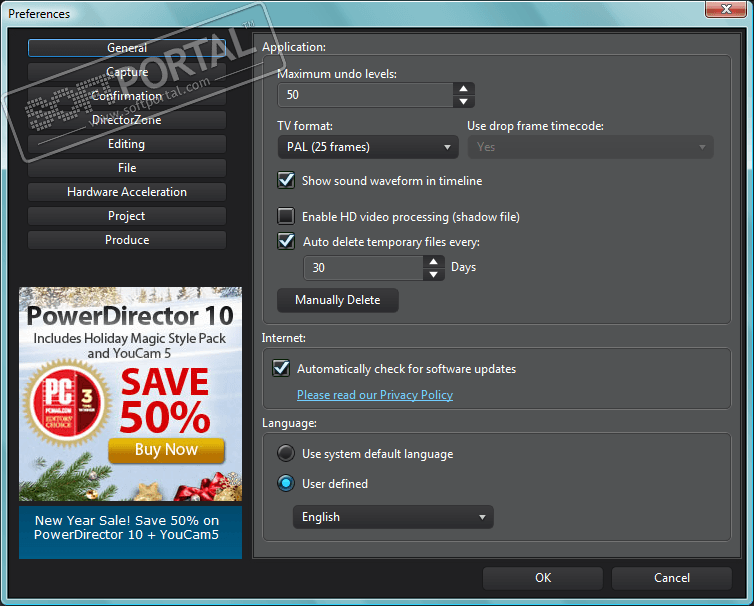The height and width of the screenshot is (606, 754).
Task: Decrease maximum undo levels with down arrow
Action: 464,101
